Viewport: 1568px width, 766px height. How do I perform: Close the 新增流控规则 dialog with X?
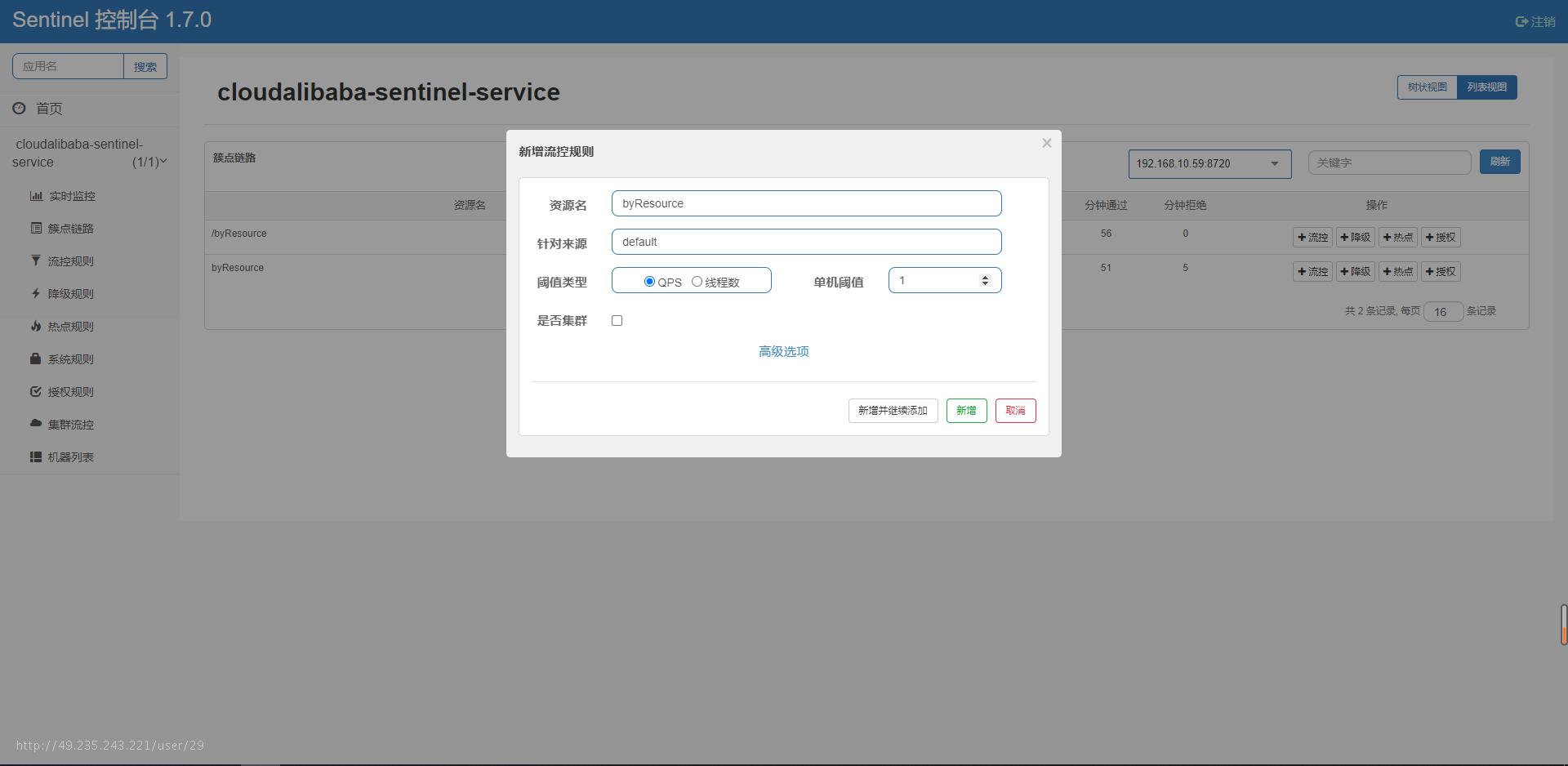pos(1046,143)
